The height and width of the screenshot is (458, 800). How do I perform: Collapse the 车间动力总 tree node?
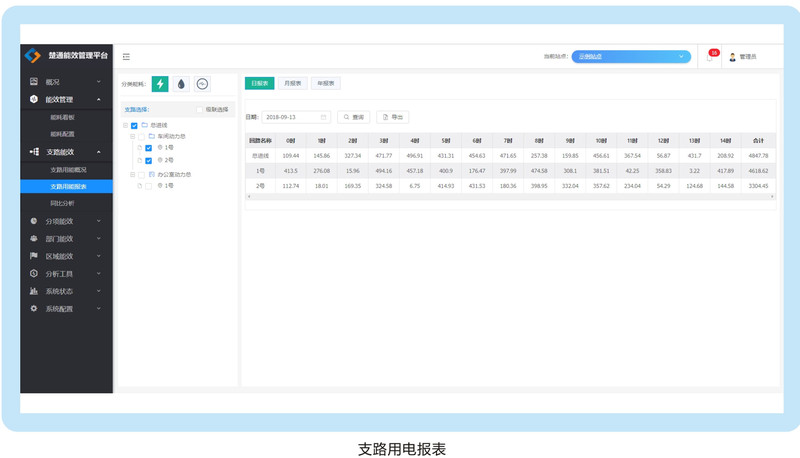[x=133, y=137]
